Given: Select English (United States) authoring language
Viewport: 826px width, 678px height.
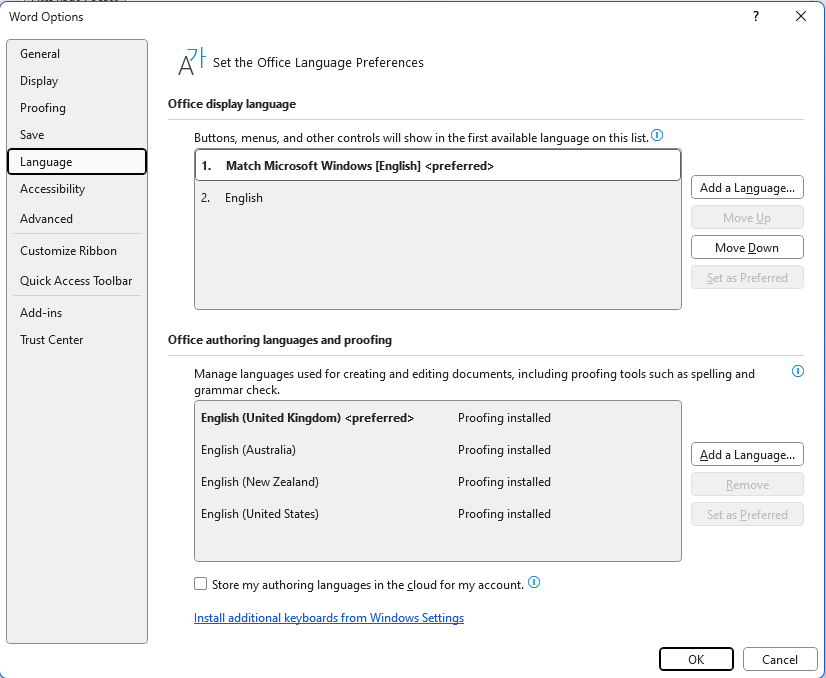Looking at the screenshot, I should tap(438, 514).
